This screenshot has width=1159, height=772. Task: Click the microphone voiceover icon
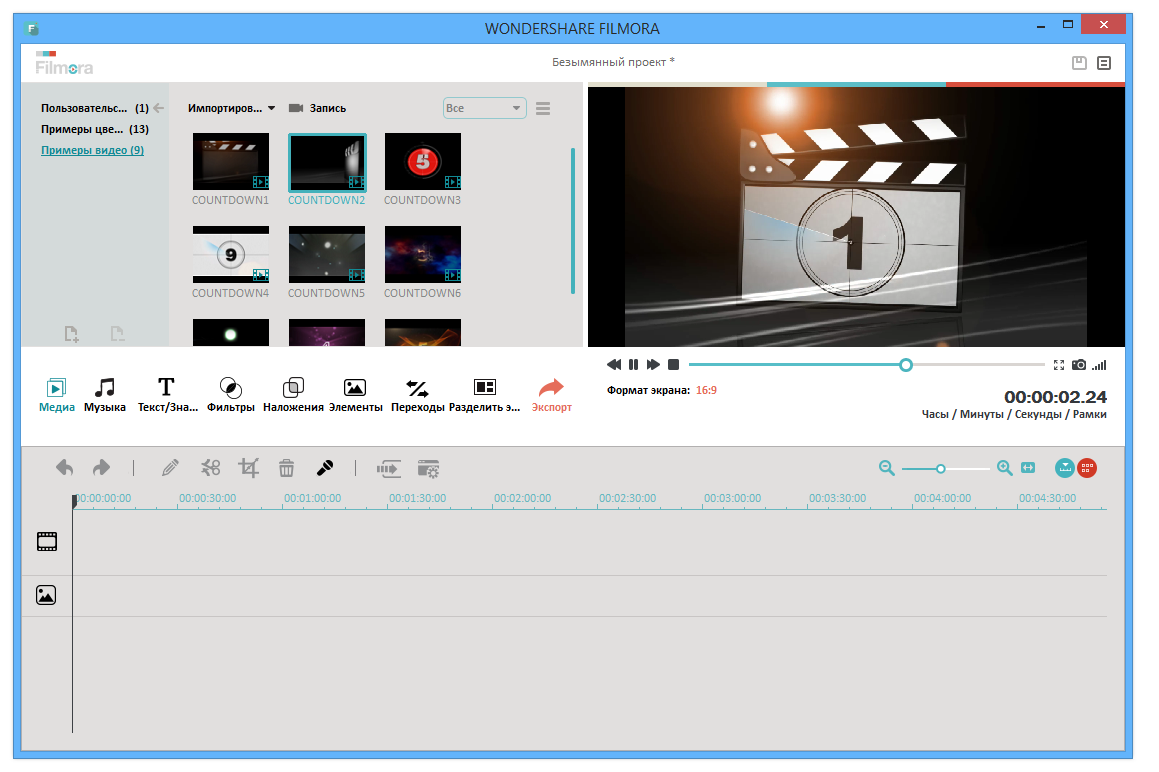pos(324,468)
